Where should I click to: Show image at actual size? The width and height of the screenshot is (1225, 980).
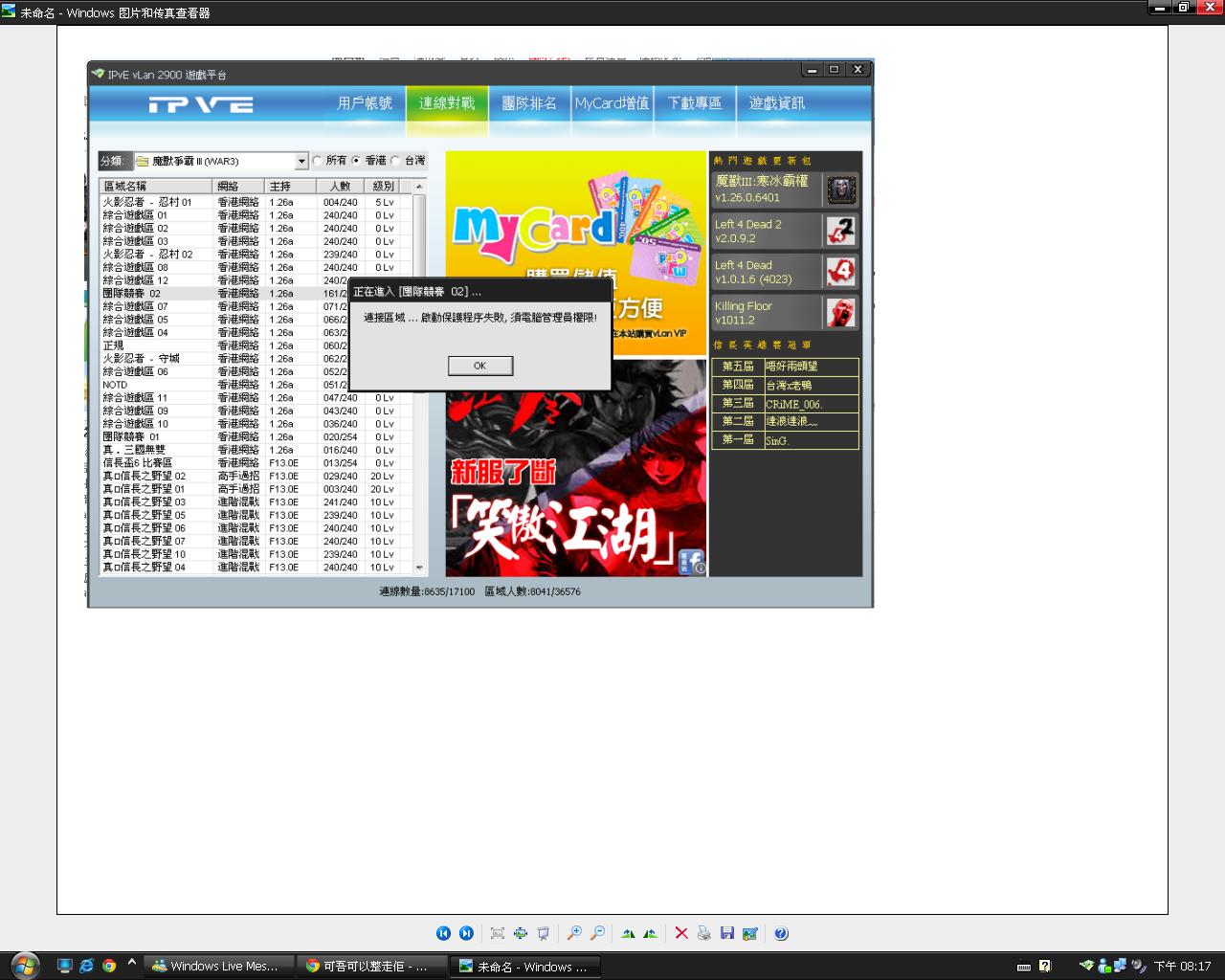(x=521, y=933)
